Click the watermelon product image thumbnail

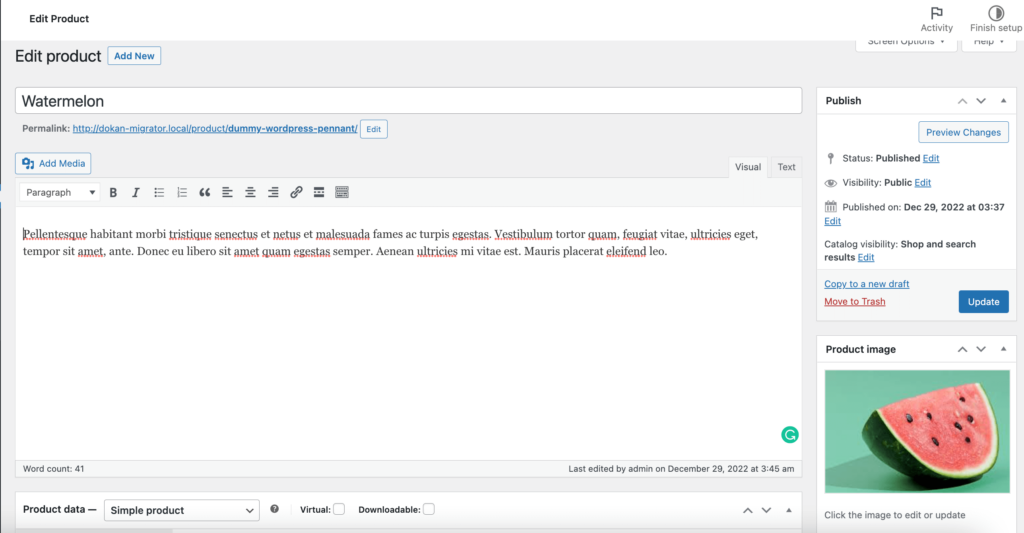point(917,431)
